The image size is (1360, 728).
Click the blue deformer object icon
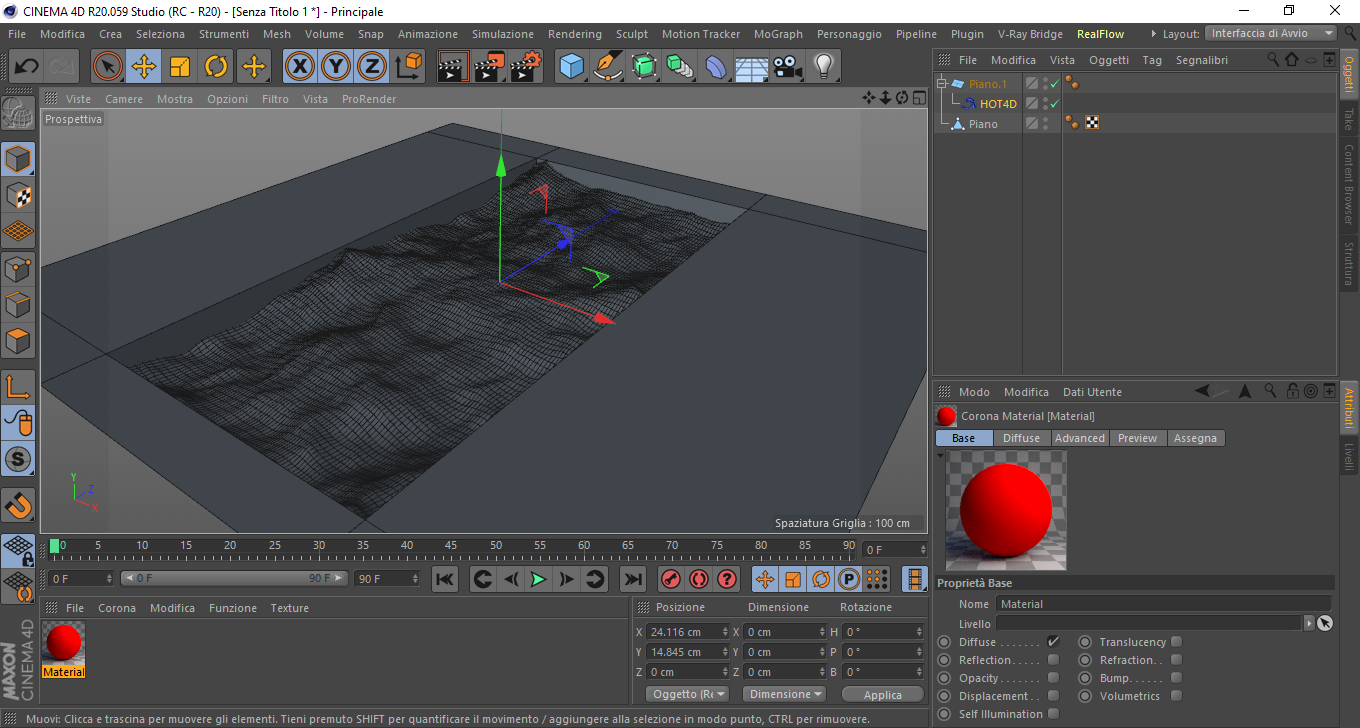(716, 67)
